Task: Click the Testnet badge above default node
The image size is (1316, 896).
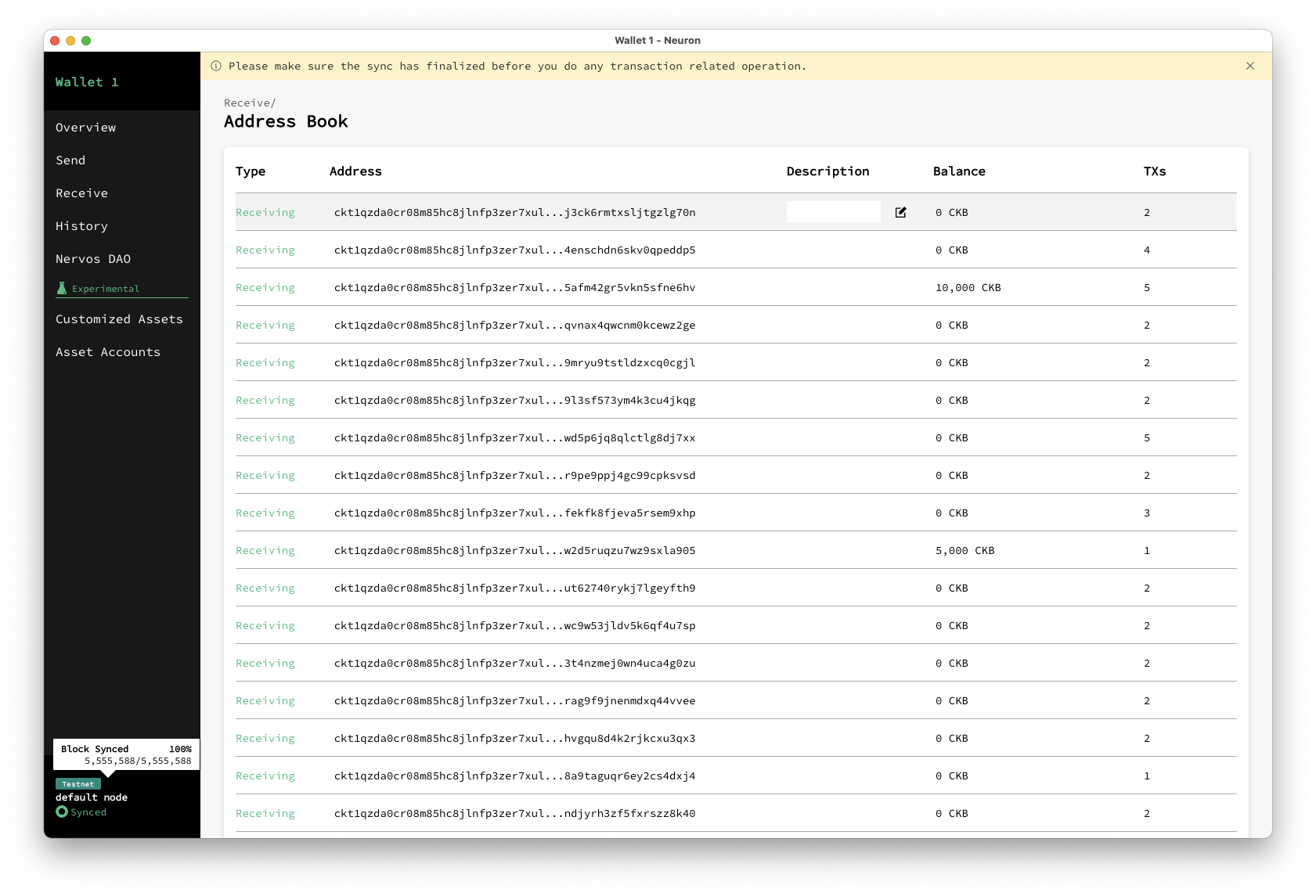Action: (78, 783)
